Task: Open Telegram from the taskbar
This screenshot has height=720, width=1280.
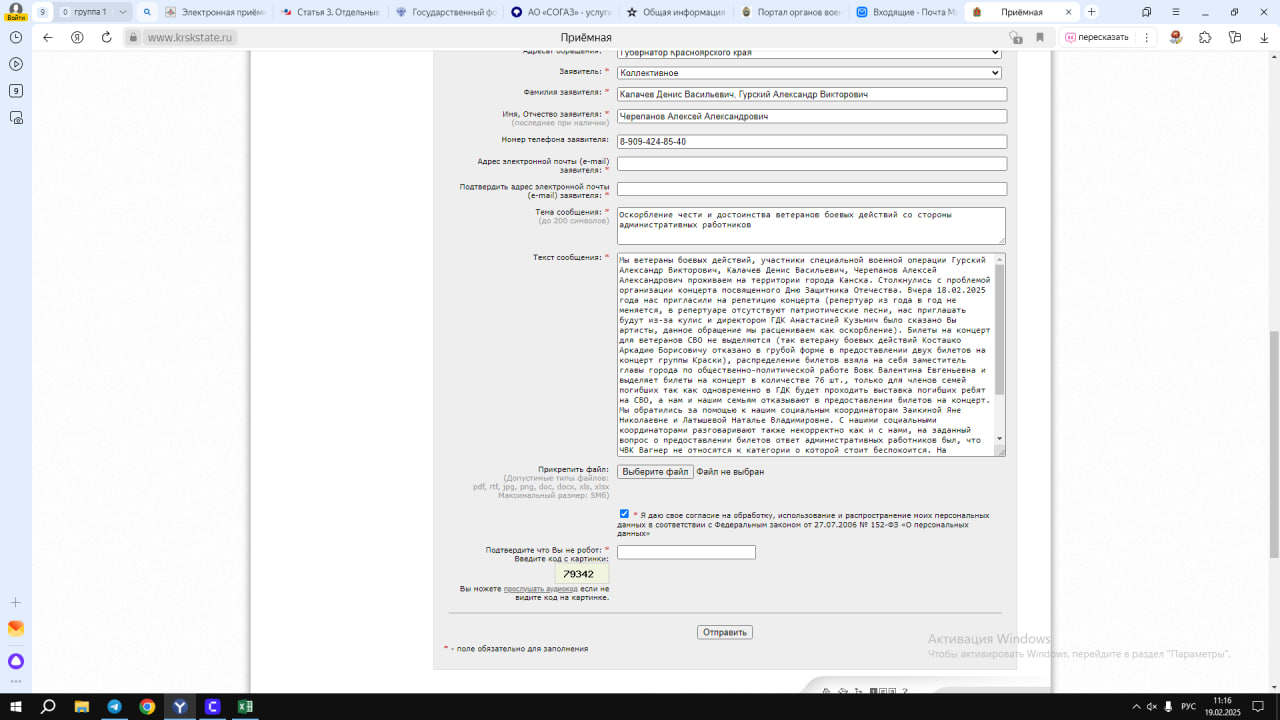Action: pyautogui.click(x=114, y=706)
